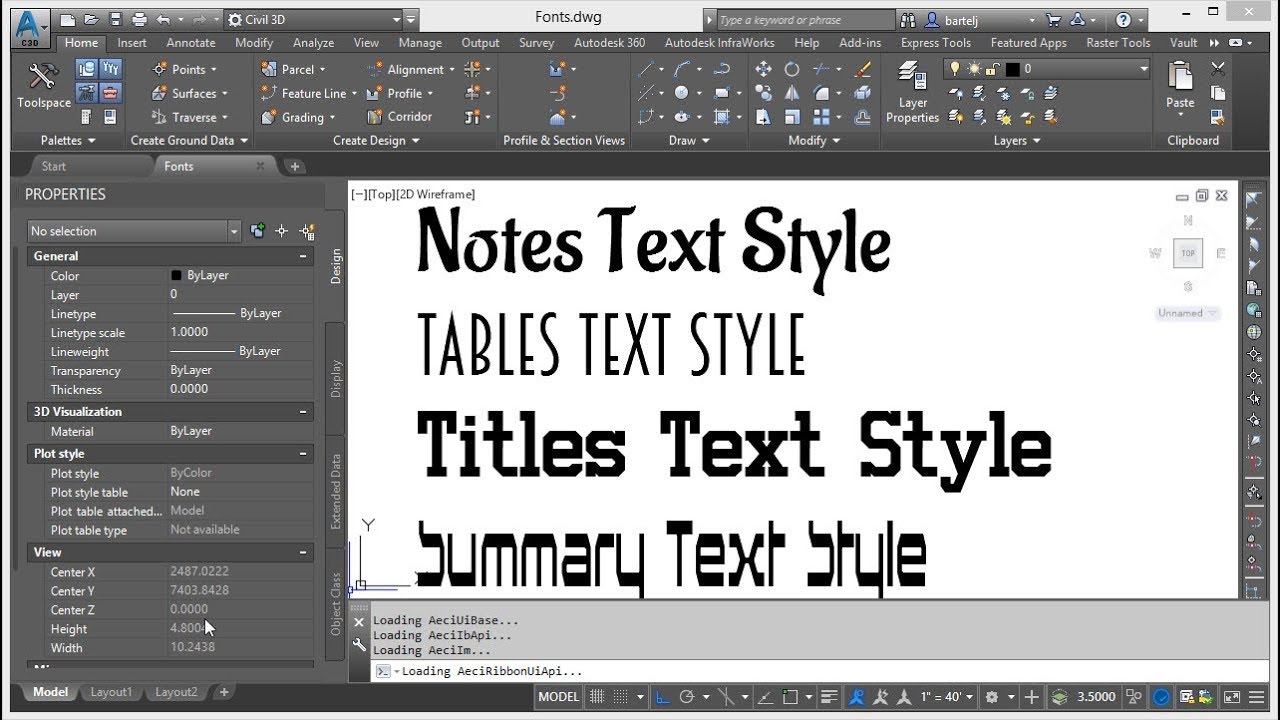
Task: Switch to the Insert ribbon tab
Action: click(132, 43)
